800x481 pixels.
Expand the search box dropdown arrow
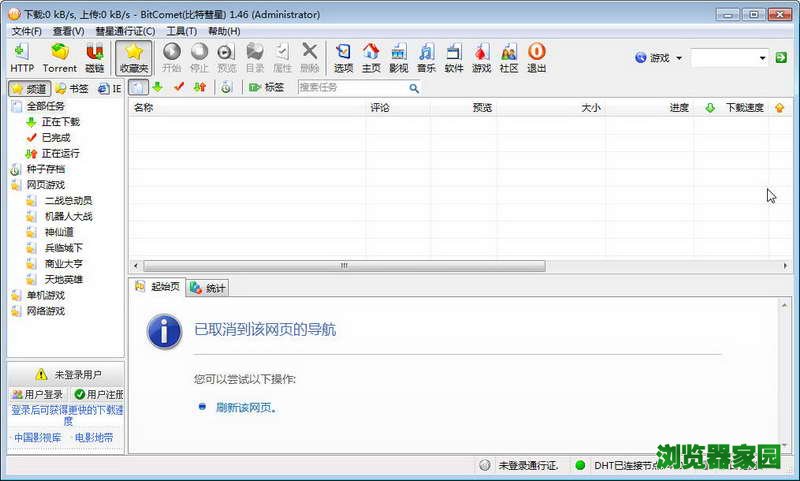click(x=762, y=58)
